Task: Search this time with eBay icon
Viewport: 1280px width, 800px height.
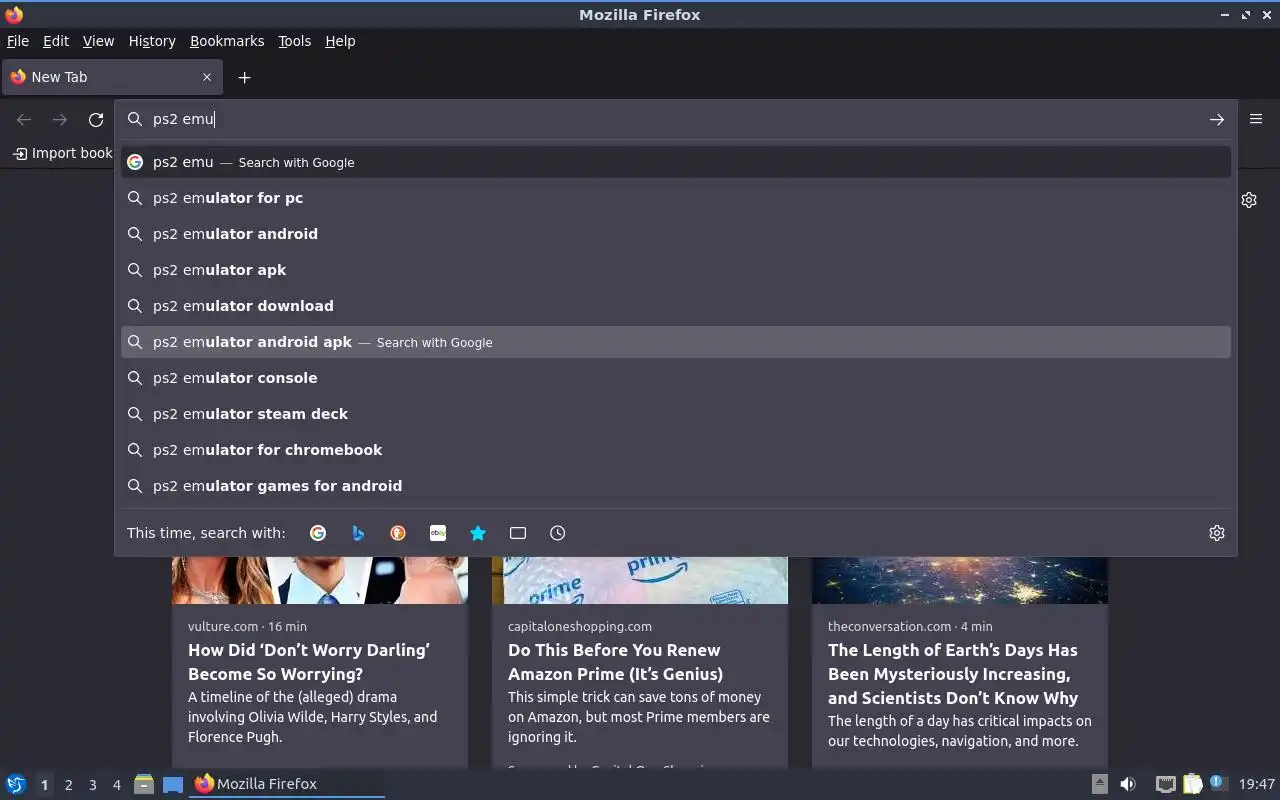Action: point(438,533)
